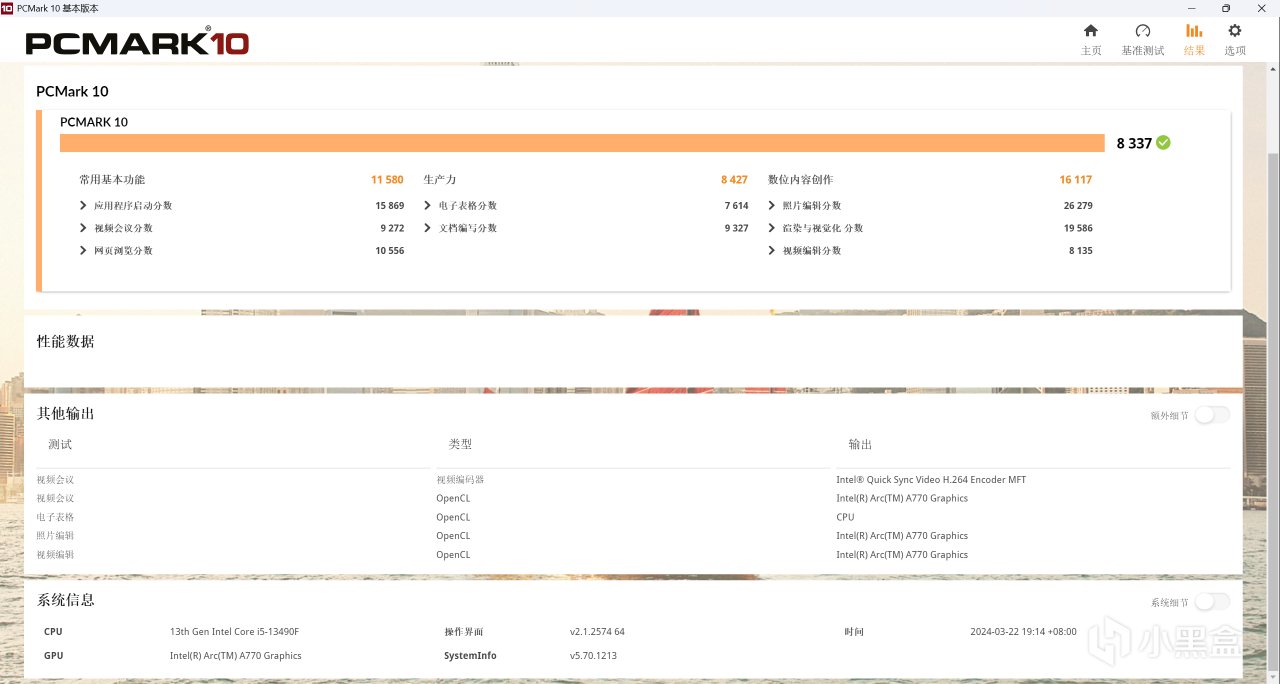
Task: Click the 类型 column header
Action: coord(460,444)
